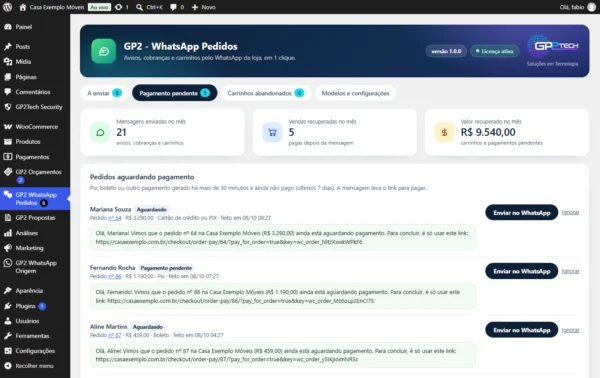This screenshot has width=600, height=378.
Task: Open the Pagamentos icon in sidebar
Action: pyautogui.click(x=8, y=156)
